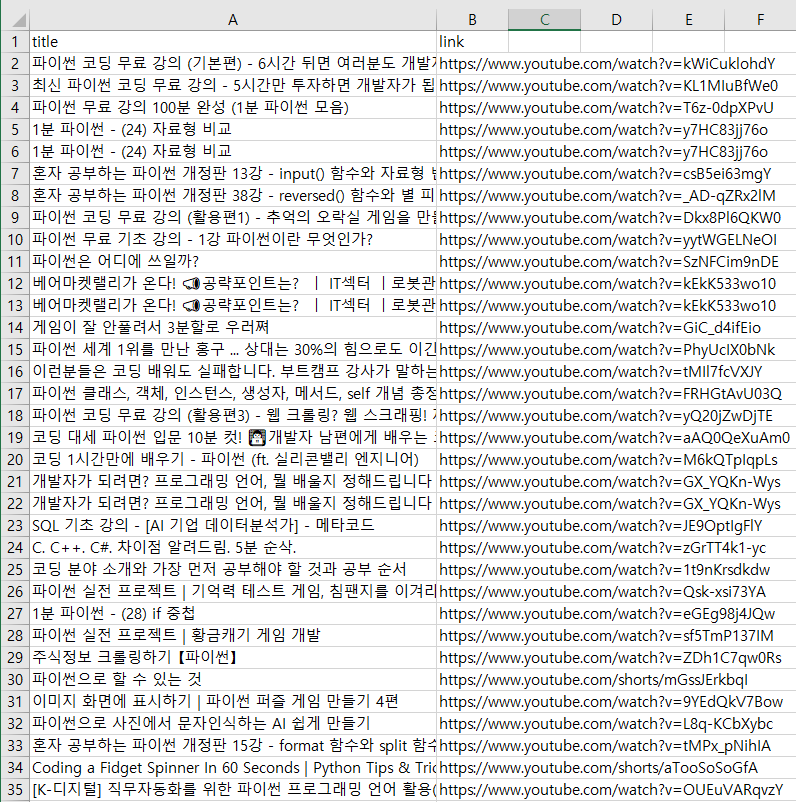Click link ending _AD-qZRx2IM
The width and height of the screenshot is (796, 802).
(607, 196)
